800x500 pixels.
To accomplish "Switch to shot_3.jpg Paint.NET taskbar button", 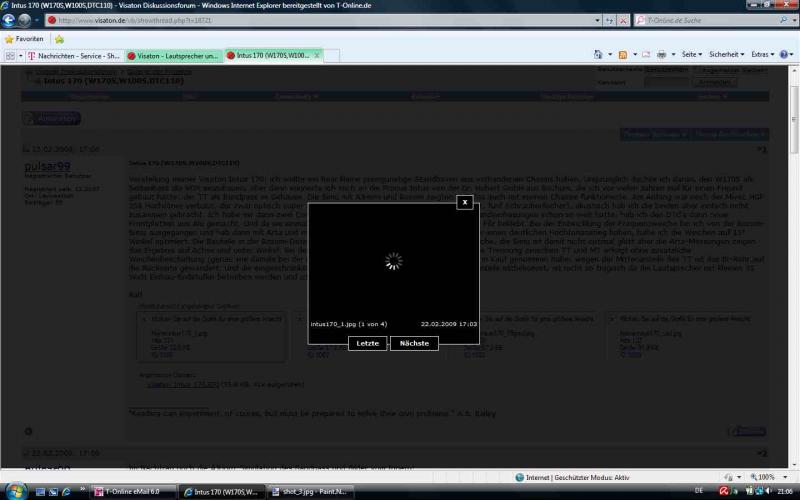I will click(x=311, y=492).
